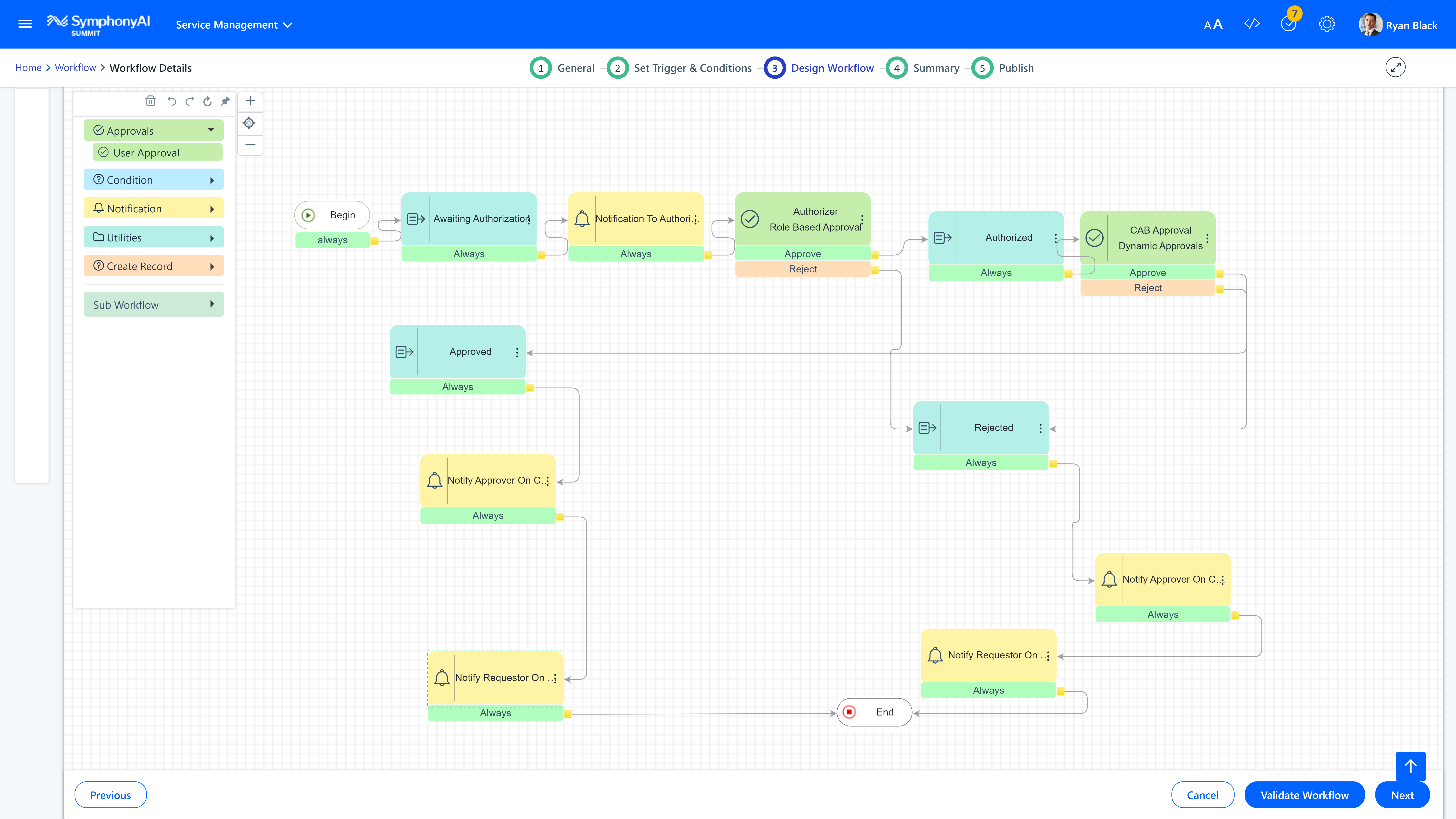Click the Approve outcome of Authorizer node
Screen dimensions: 1456x819
[803, 254]
